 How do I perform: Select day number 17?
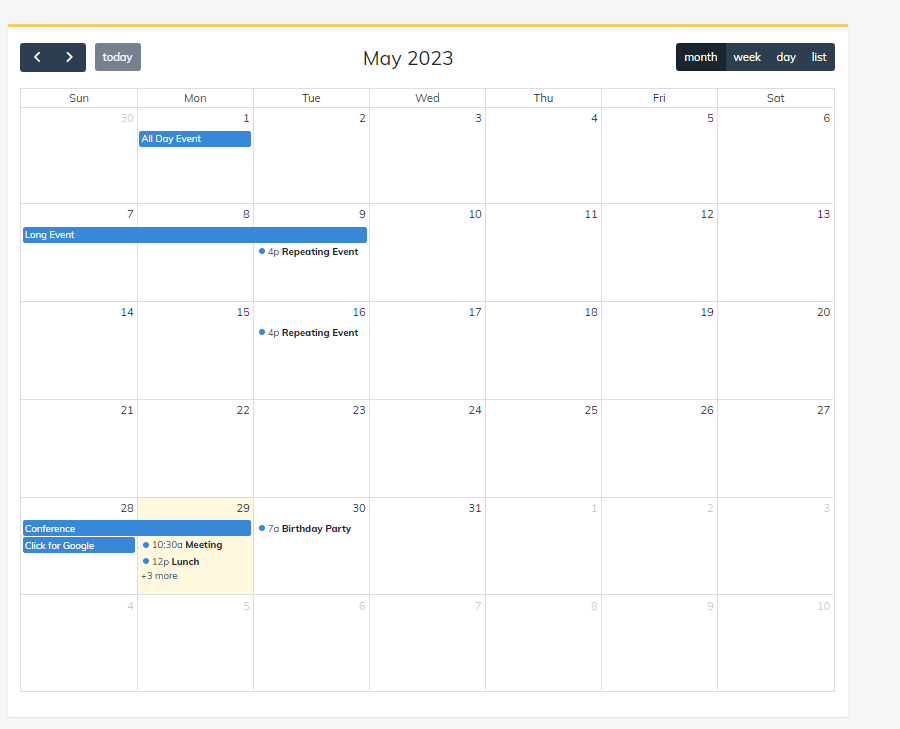[x=475, y=312]
